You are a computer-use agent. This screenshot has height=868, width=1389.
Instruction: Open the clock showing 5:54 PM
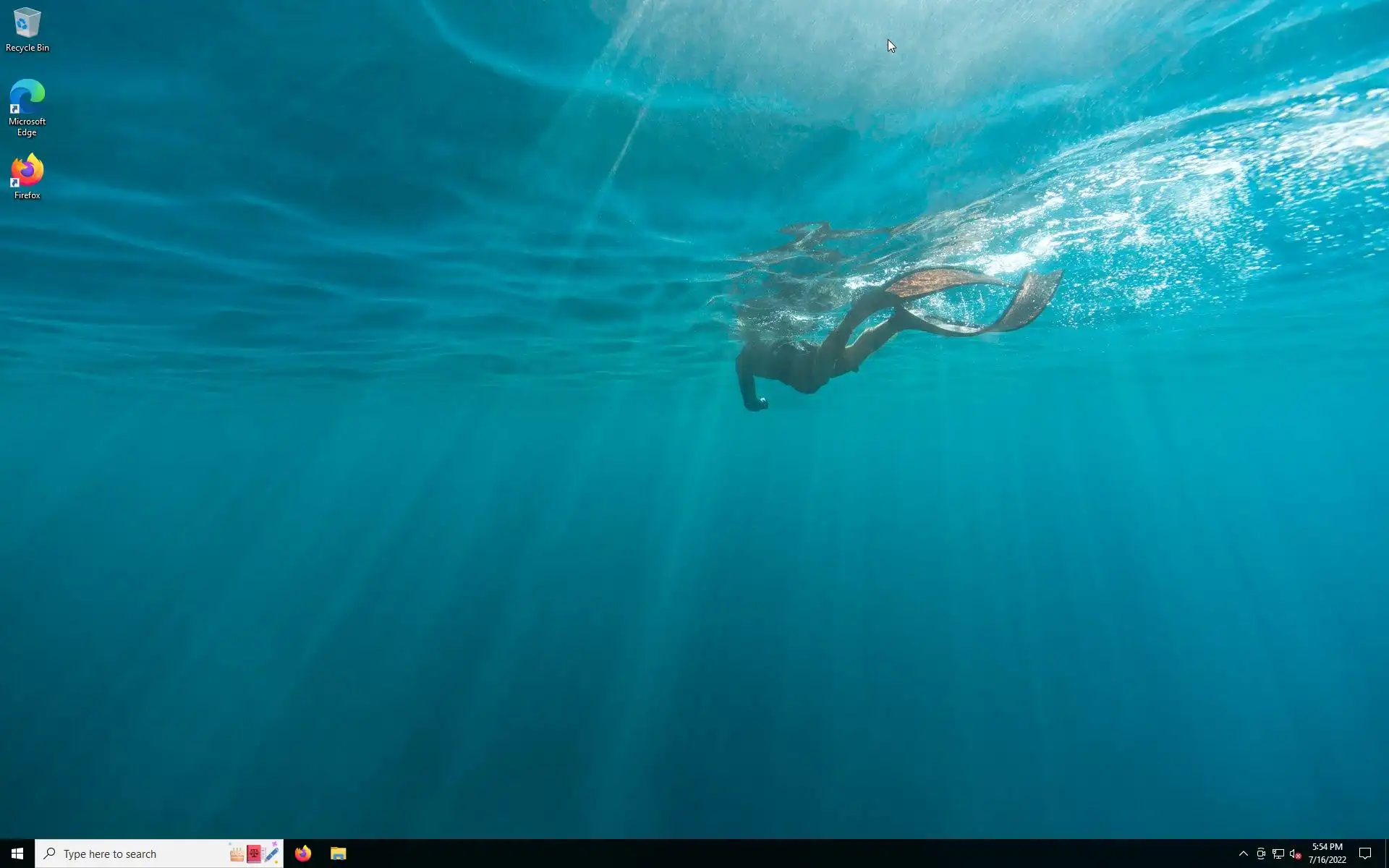1327,847
